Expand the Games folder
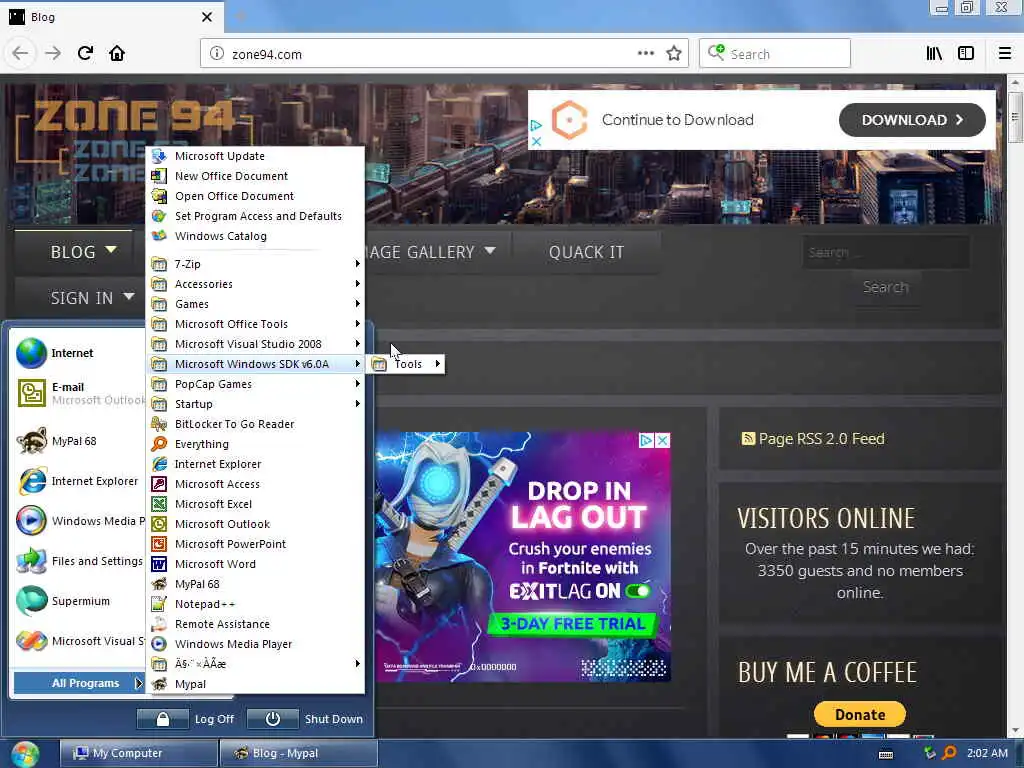 coord(255,304)
